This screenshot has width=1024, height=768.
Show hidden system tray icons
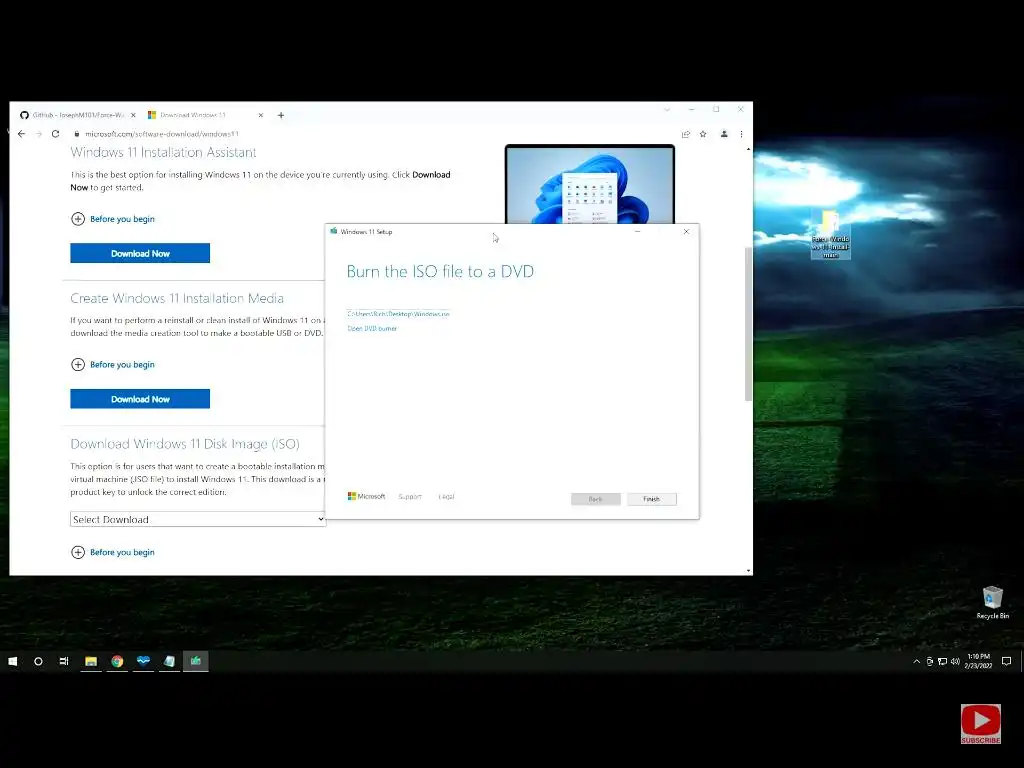[916, 661]
